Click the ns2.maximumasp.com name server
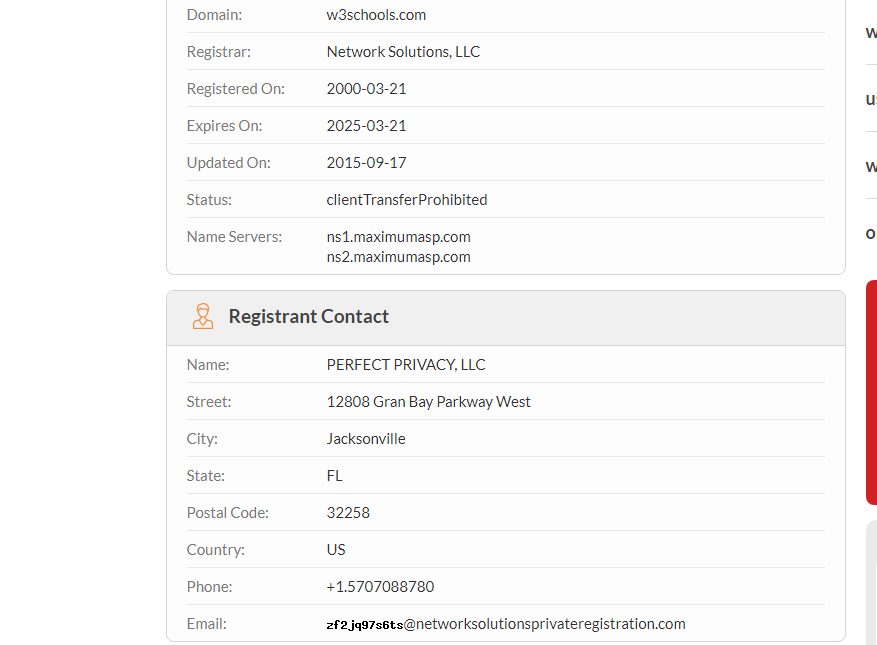877x645 pixels. (398, 257)
